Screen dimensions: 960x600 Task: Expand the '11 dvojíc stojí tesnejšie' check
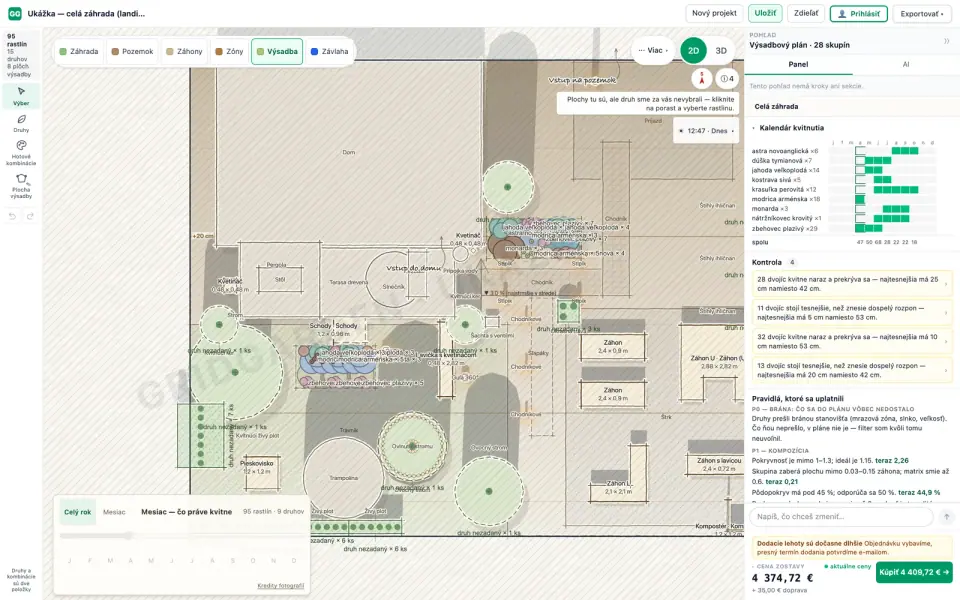coord(852,313)
